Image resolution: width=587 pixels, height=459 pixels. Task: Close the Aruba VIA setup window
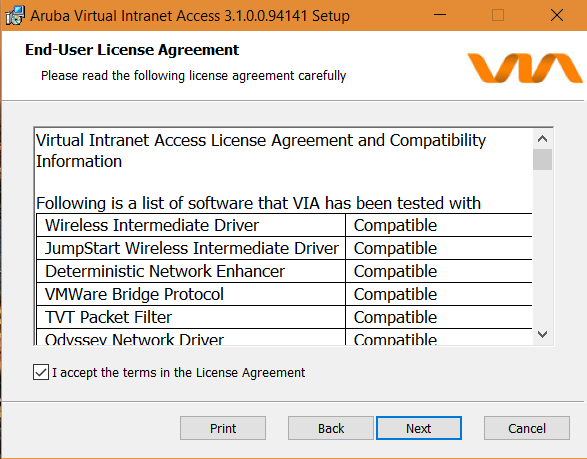(x=557, y=15)
